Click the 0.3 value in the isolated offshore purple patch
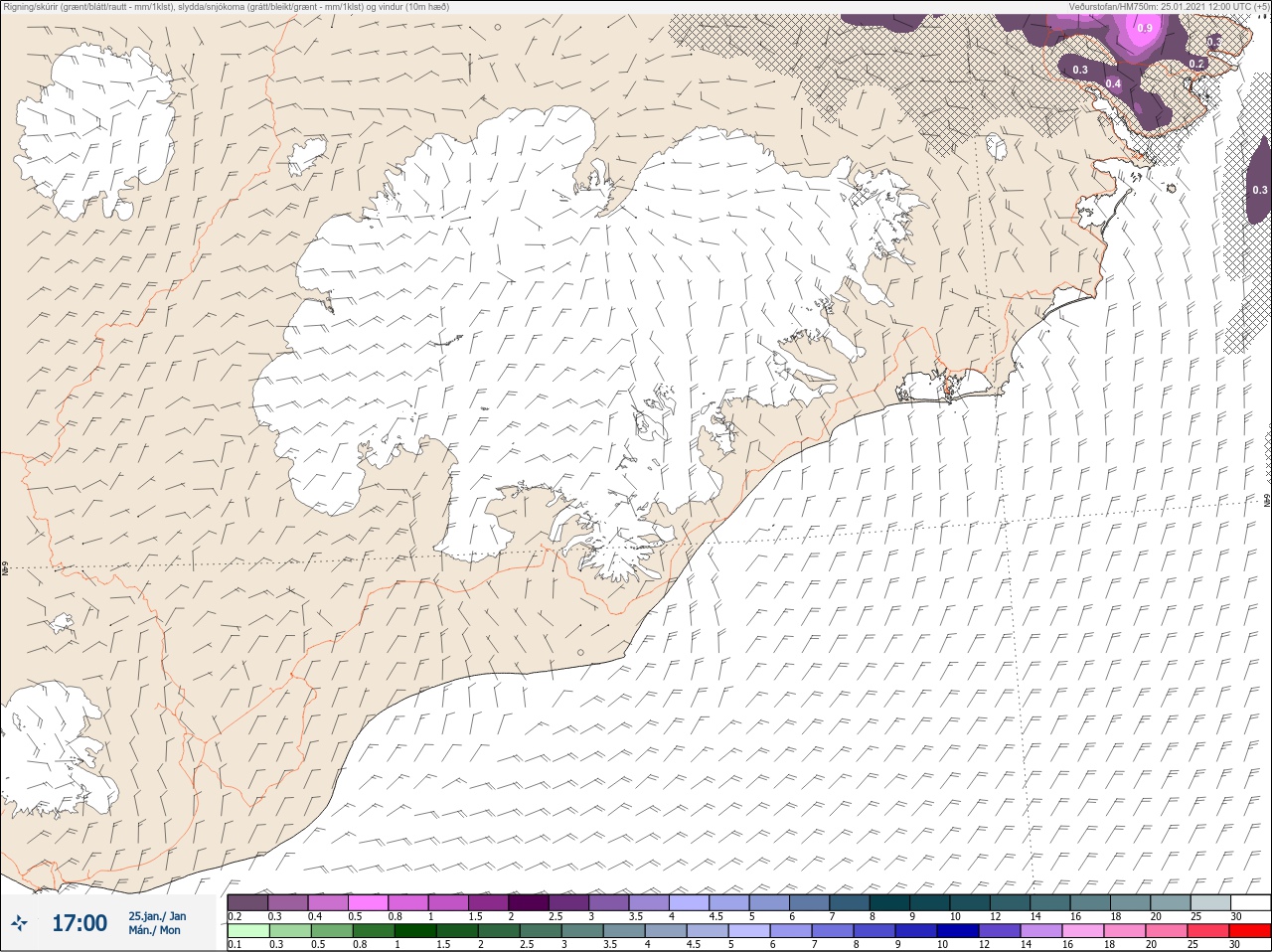This screenshot has width=1272, height=952. point(1259,190)
